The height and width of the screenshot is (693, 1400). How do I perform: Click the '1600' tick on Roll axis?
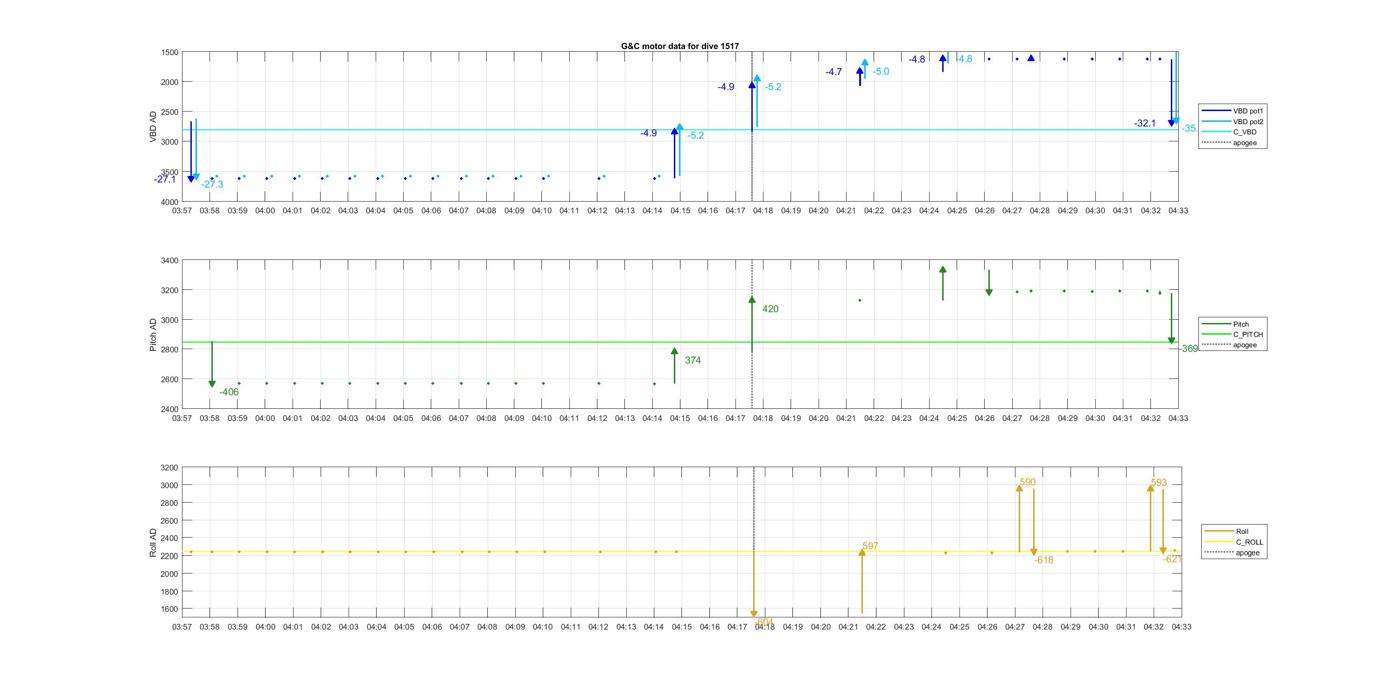pos(169,610)
